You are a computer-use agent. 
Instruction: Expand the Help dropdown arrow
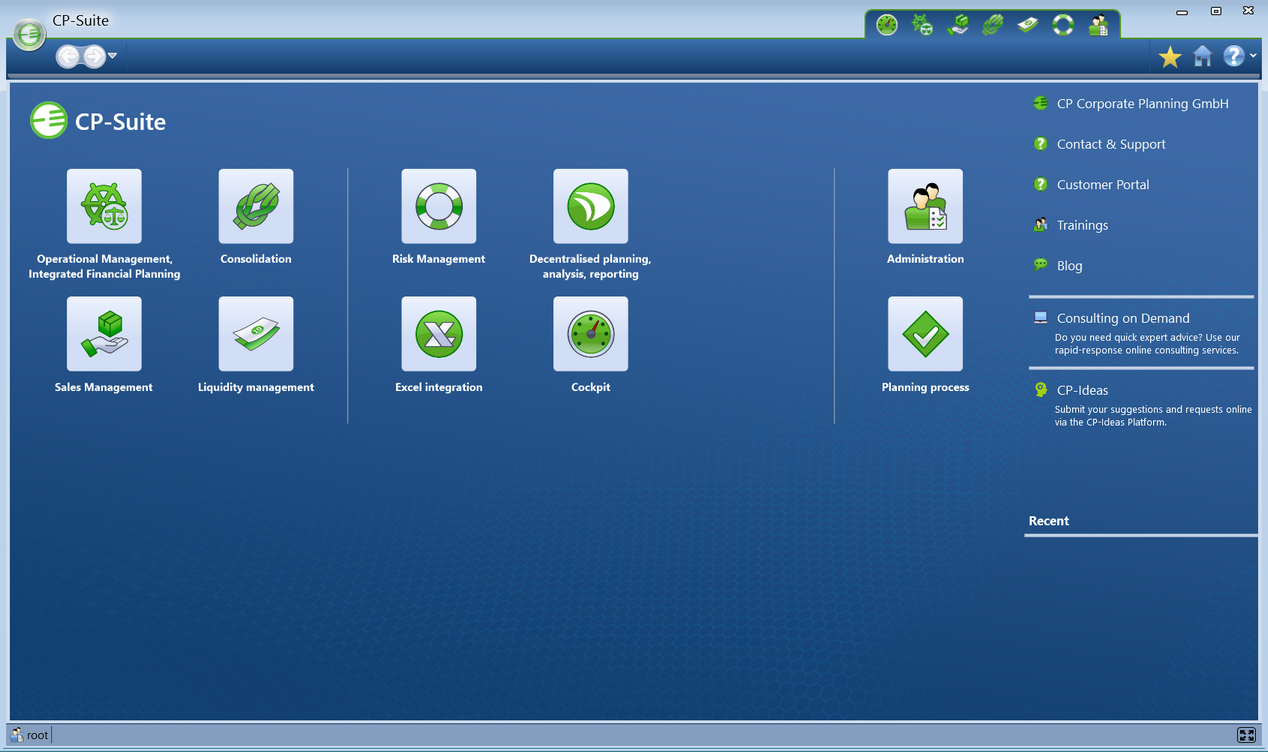click(x=1253, y=56)
